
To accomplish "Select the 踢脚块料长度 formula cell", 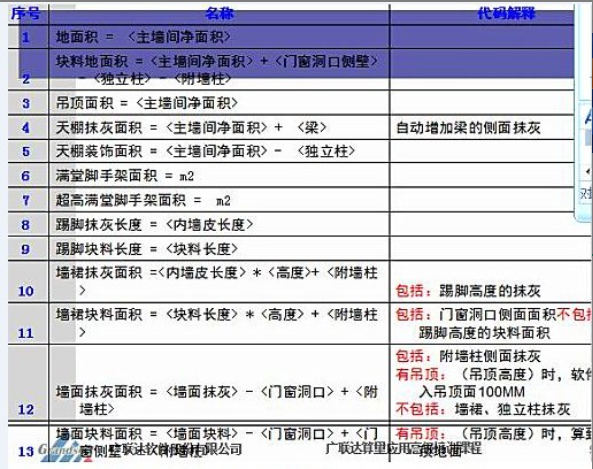I will point(219,249).
